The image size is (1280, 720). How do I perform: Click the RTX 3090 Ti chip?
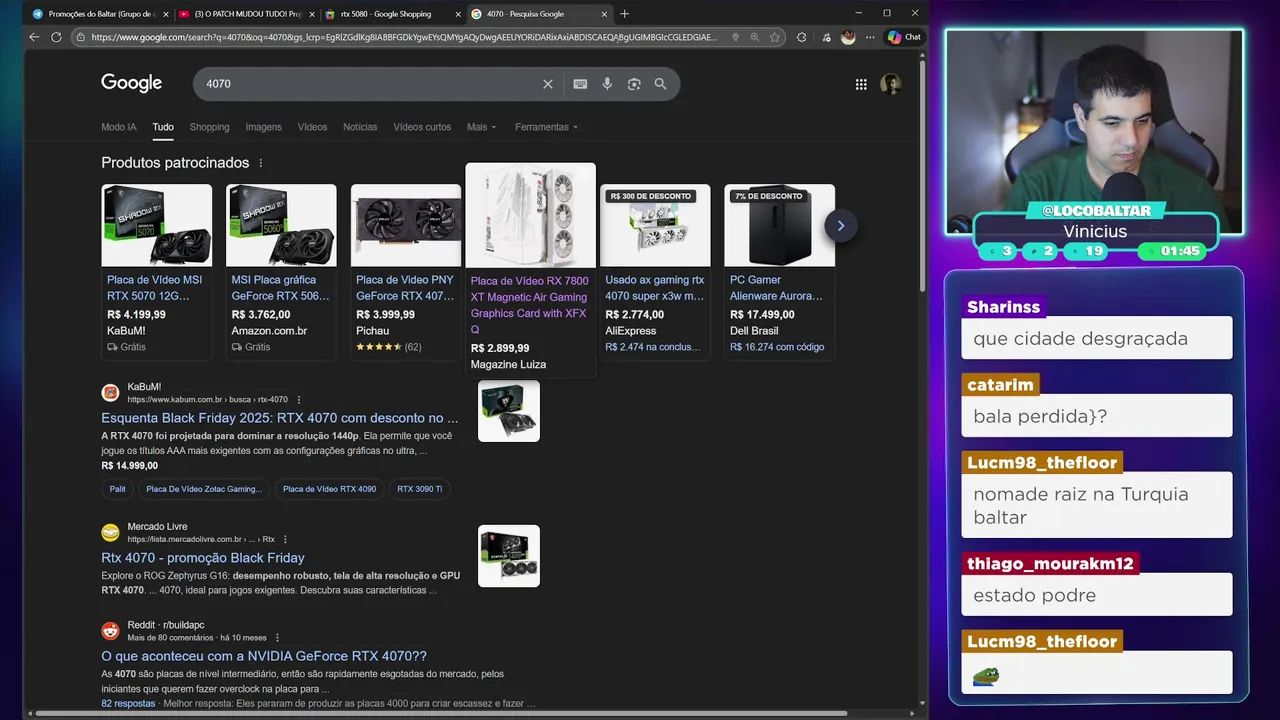[x=419, y=489]
